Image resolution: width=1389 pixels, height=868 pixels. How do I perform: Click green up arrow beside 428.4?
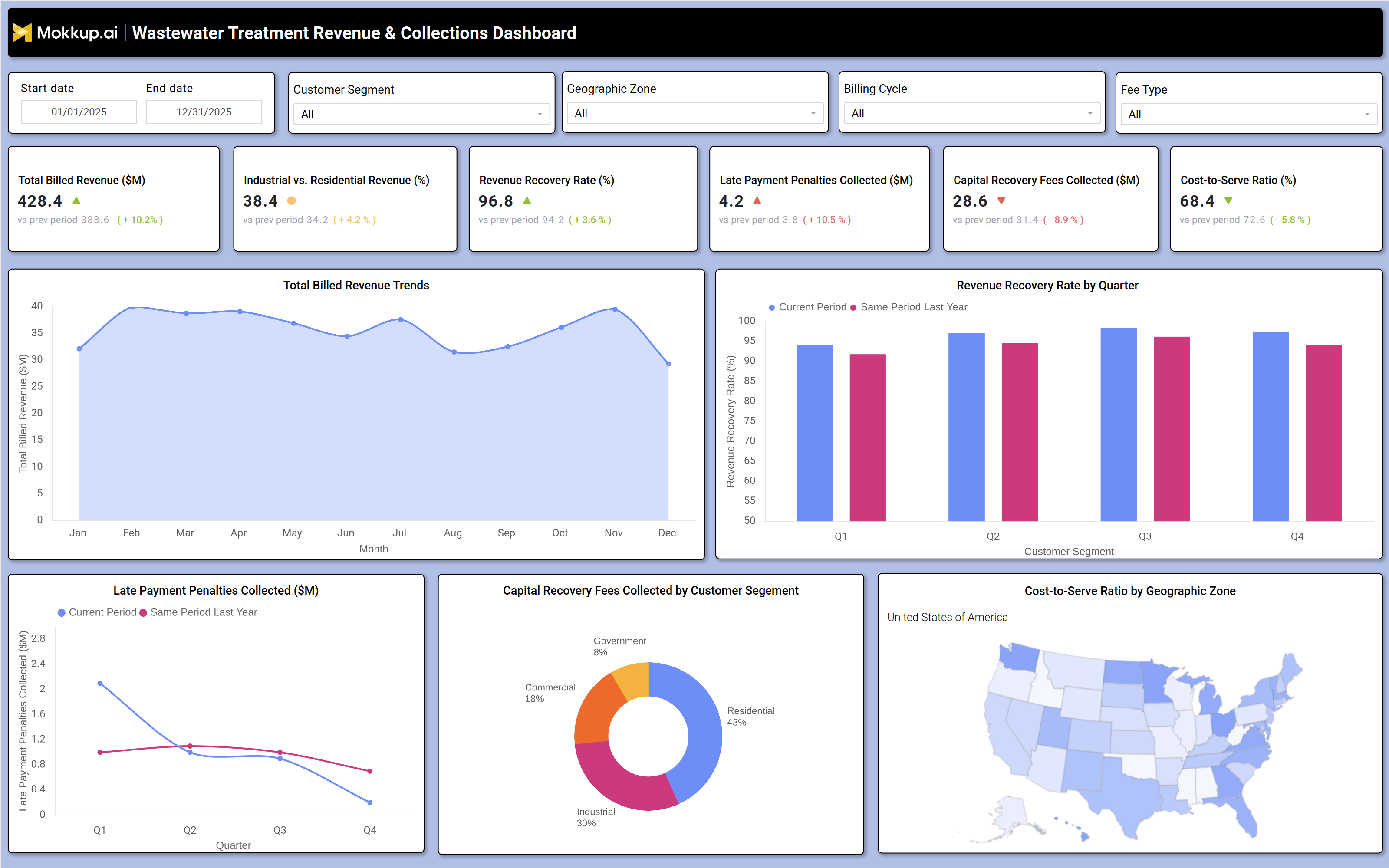tap(76, 201)
